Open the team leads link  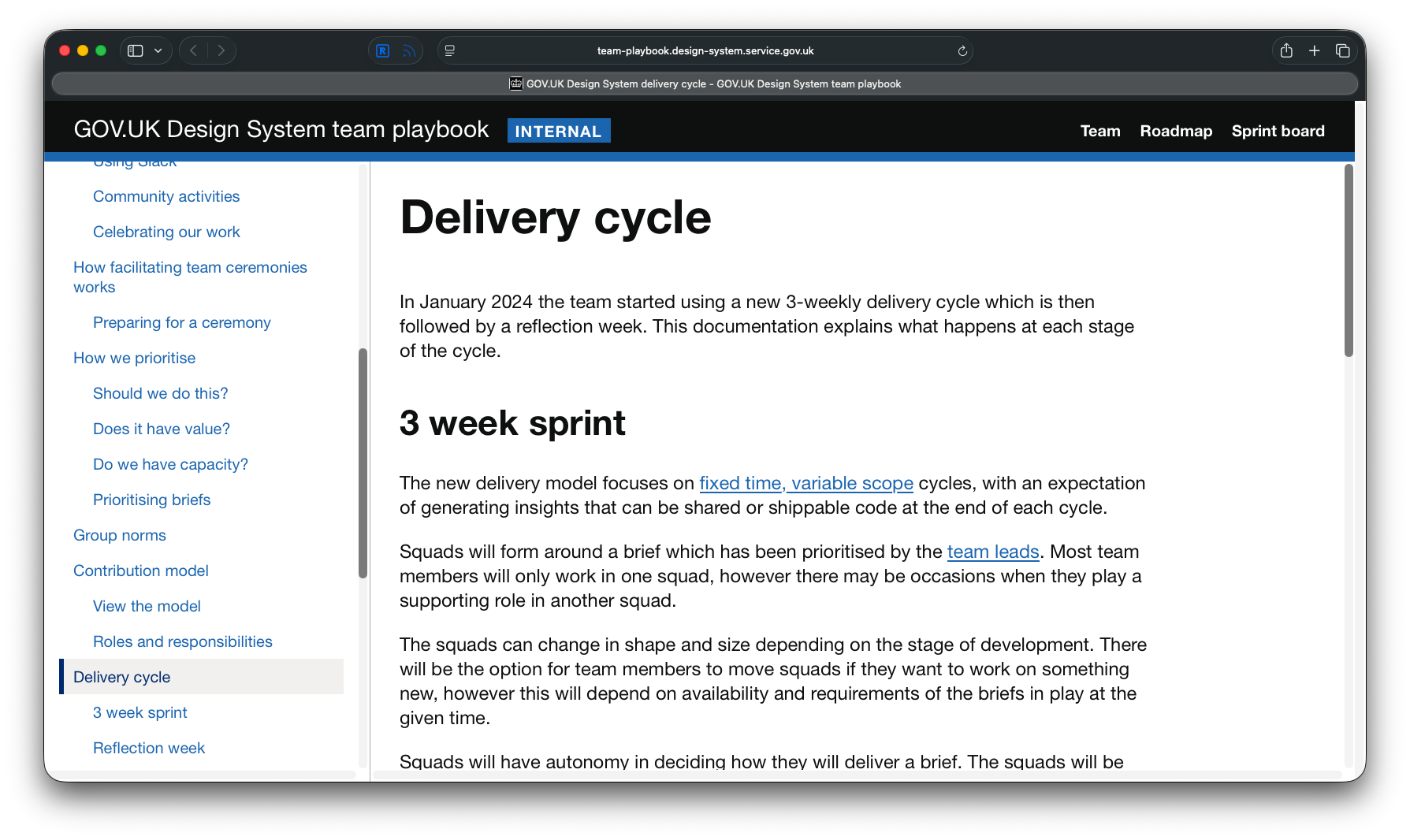pyautogui.click(x=992, y=552)
